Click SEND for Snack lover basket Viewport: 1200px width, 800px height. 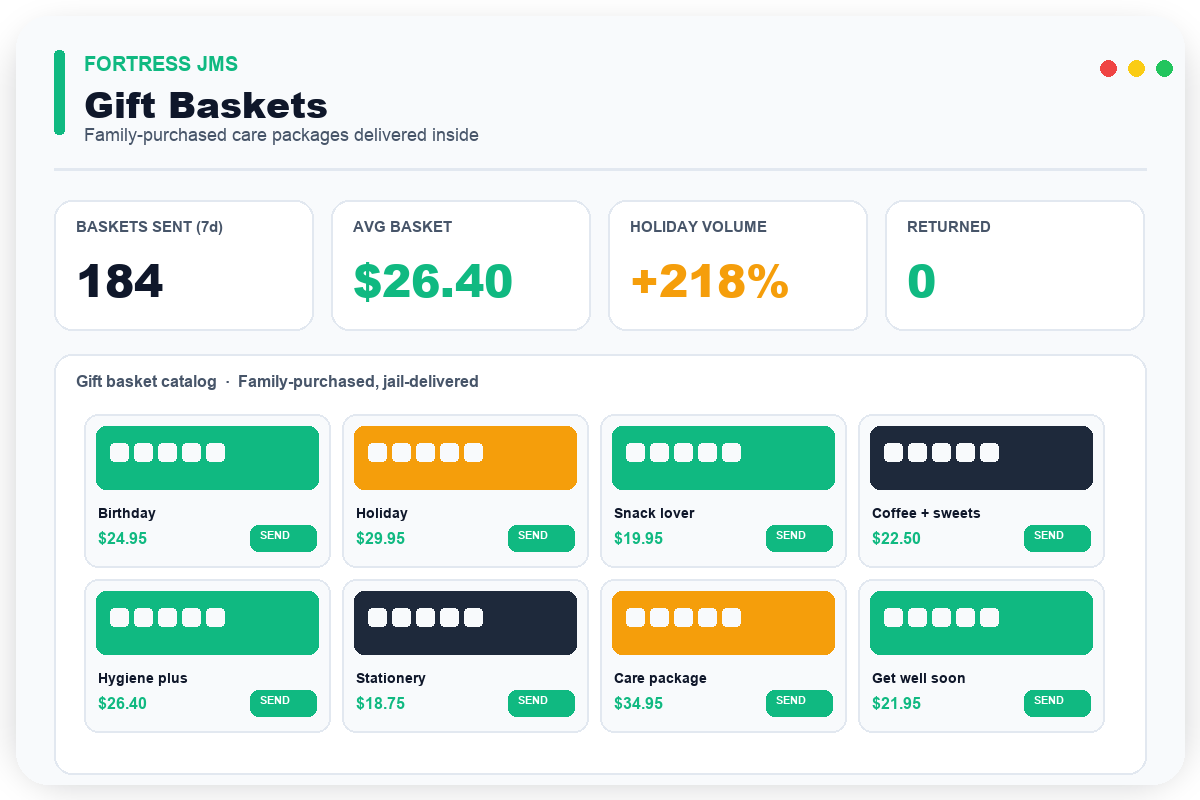pos(799,538)
